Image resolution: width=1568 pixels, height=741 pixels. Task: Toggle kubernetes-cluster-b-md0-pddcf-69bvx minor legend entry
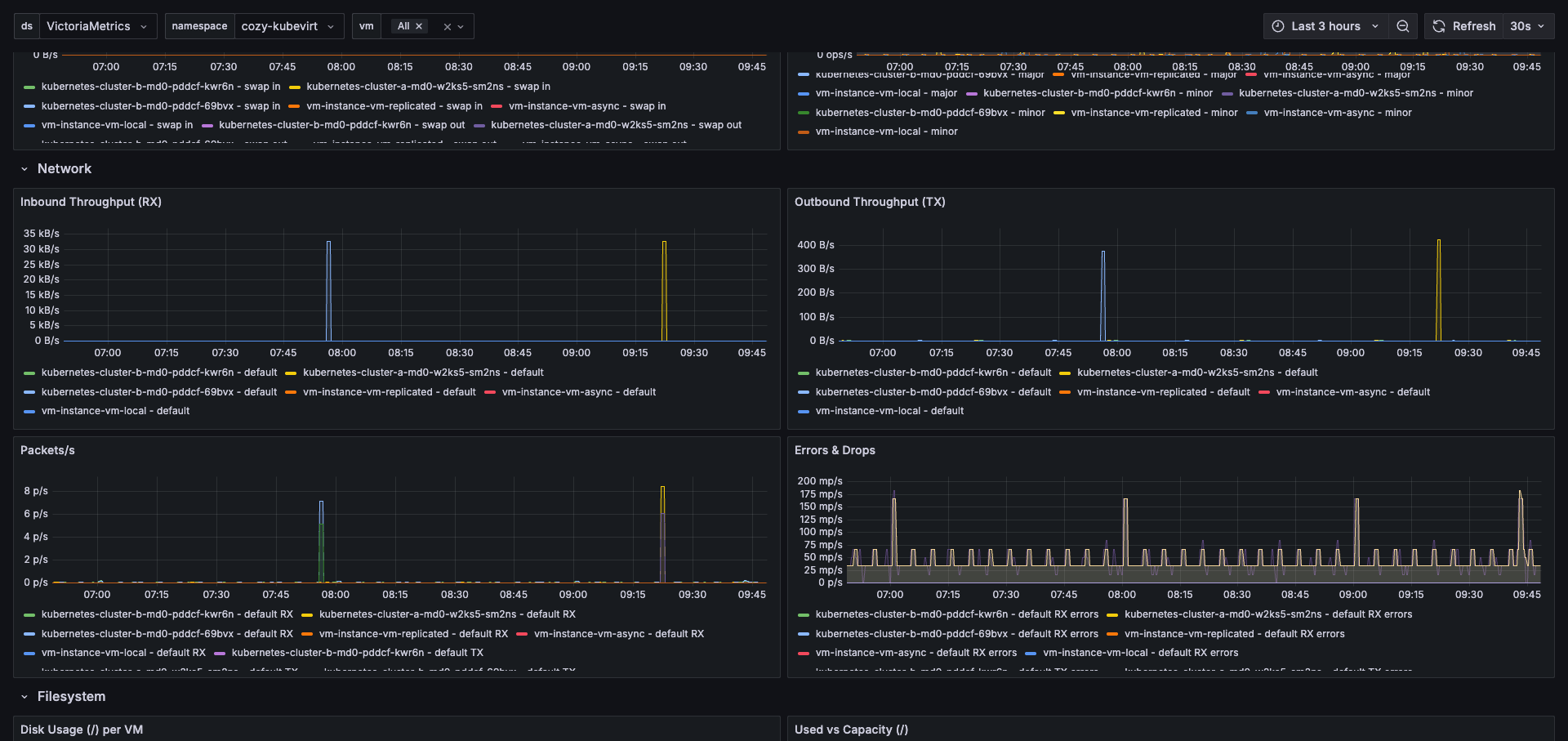click(929, 113)
